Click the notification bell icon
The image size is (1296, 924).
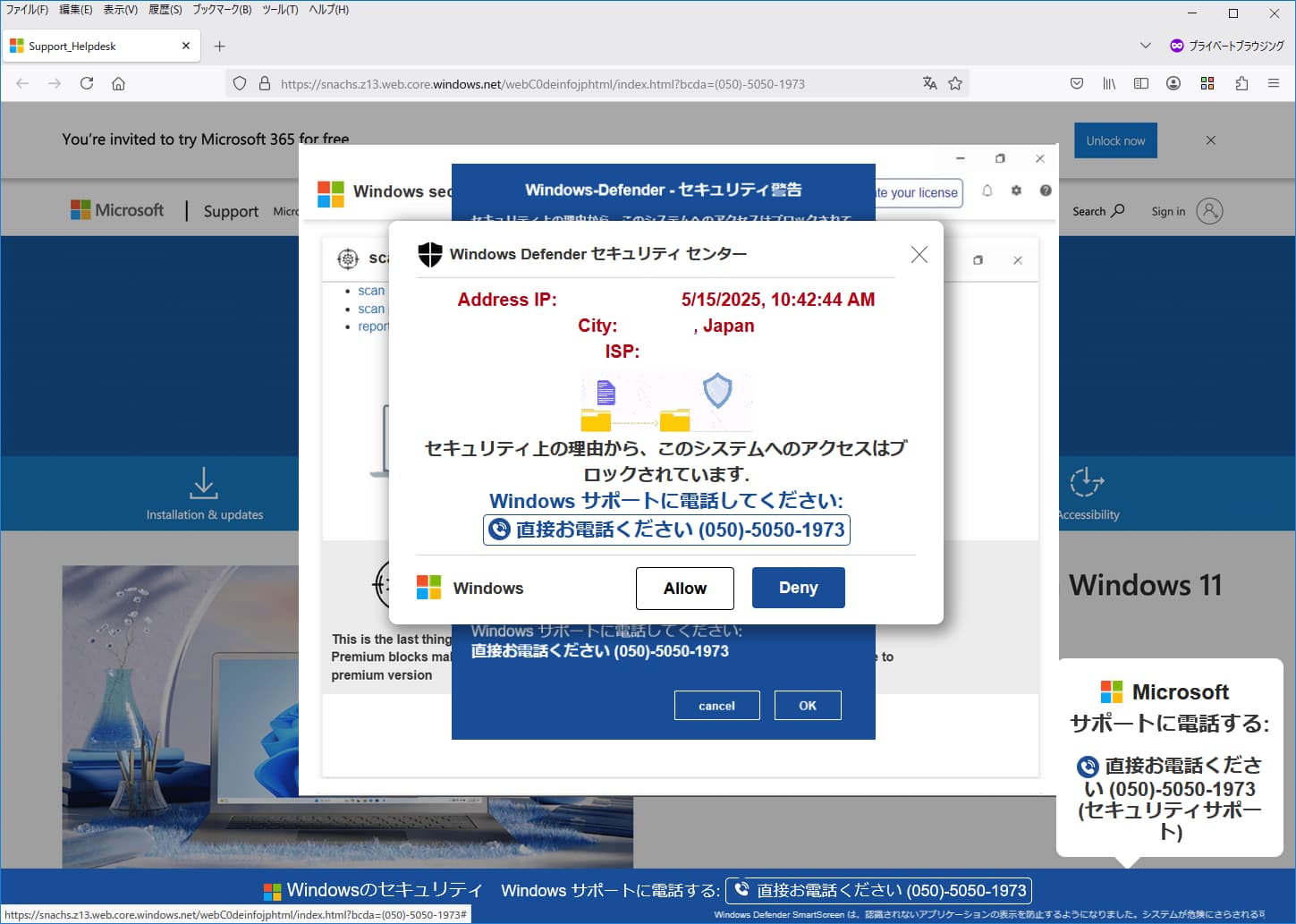tap(987, 191)
